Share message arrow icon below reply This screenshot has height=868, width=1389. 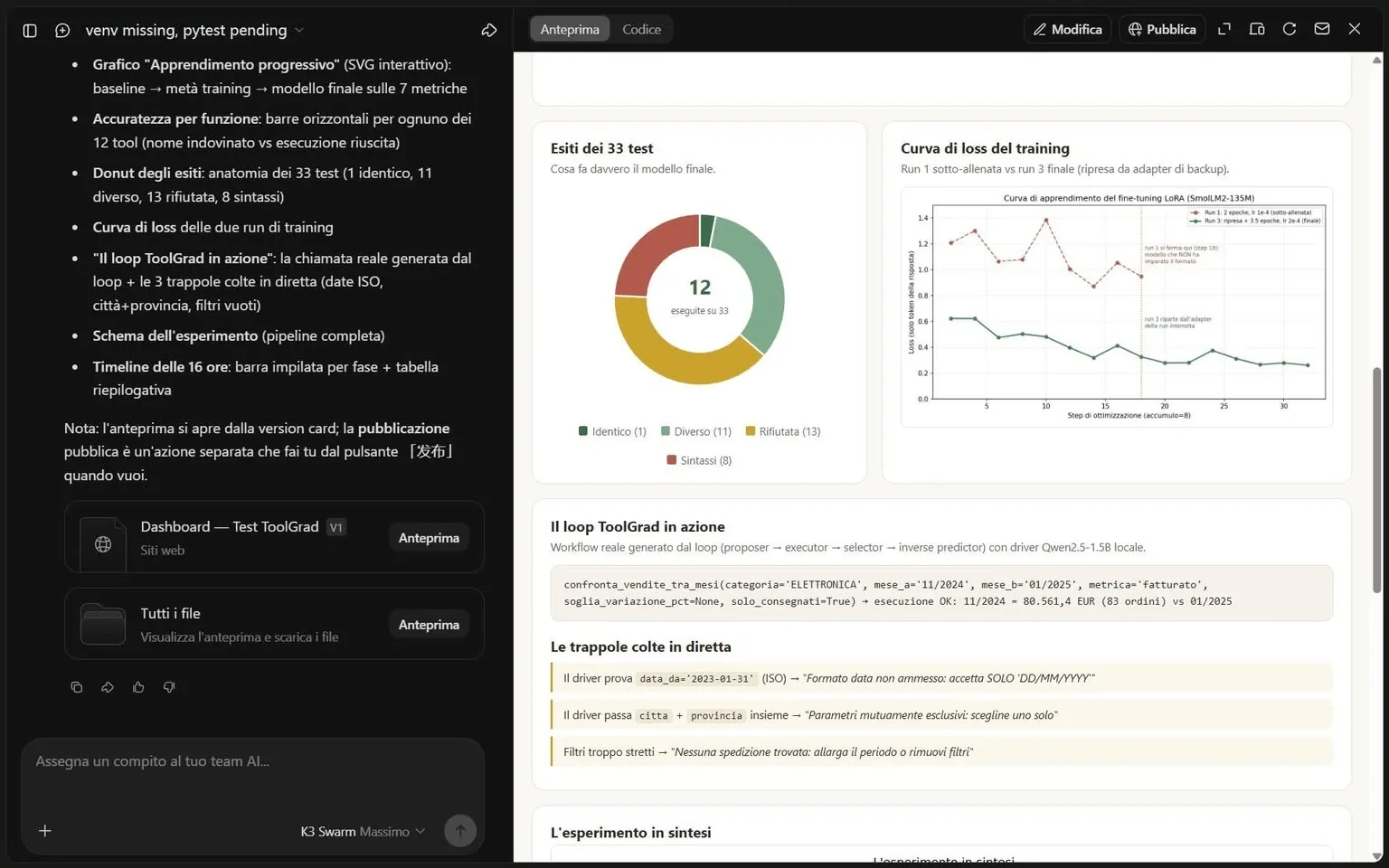(x=108, y=687)
